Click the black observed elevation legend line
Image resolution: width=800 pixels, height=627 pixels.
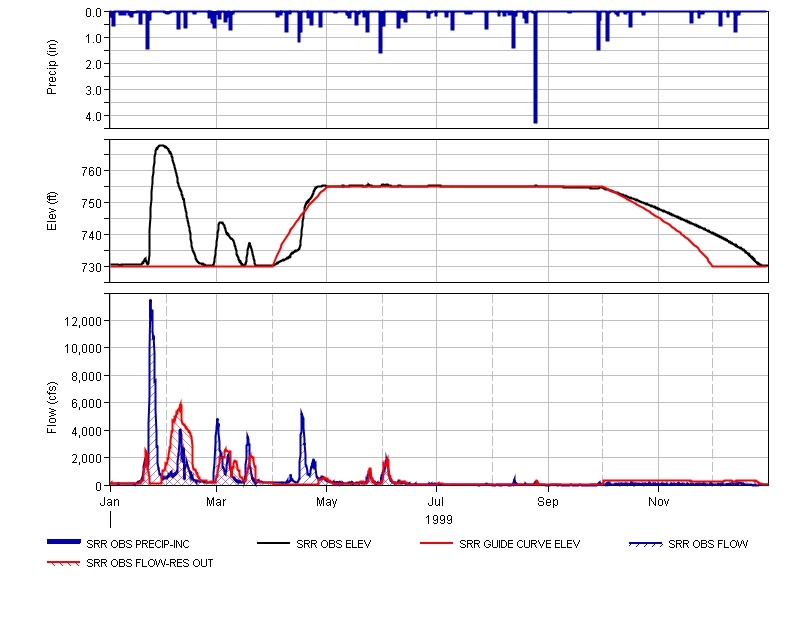(273, 543)
